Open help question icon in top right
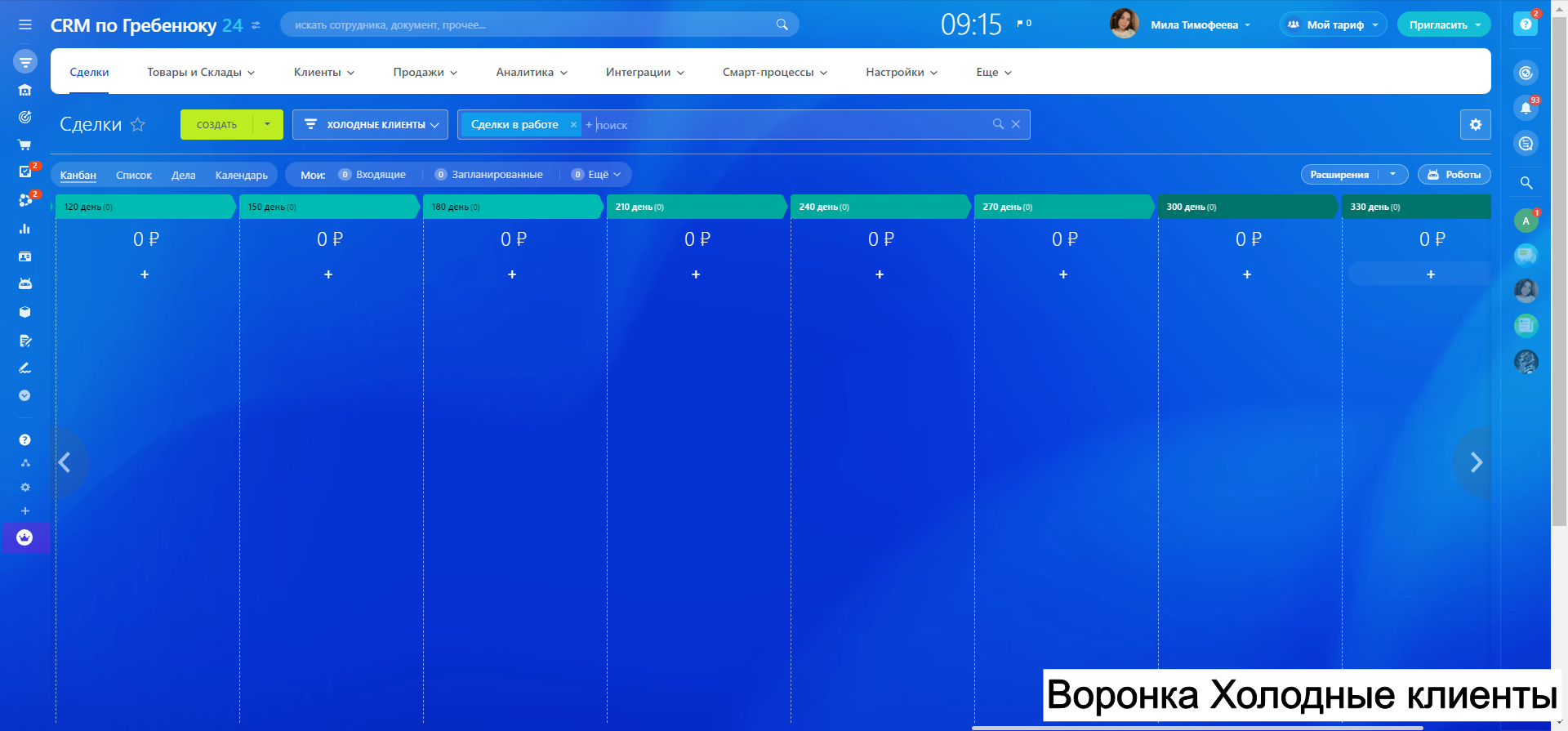Screen dimensions: 1568x731 (x=1525, y=25)
